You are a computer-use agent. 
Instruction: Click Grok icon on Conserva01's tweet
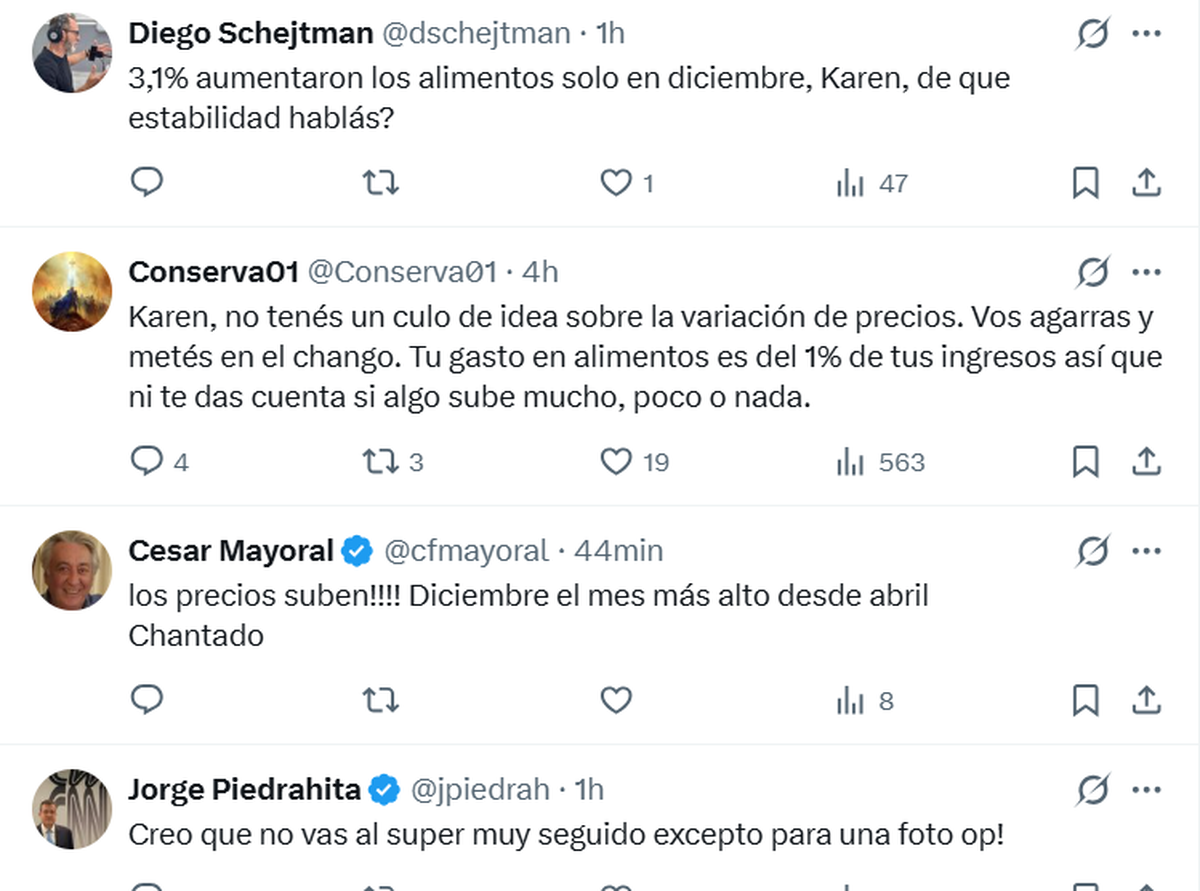(x=1093, y=272)
